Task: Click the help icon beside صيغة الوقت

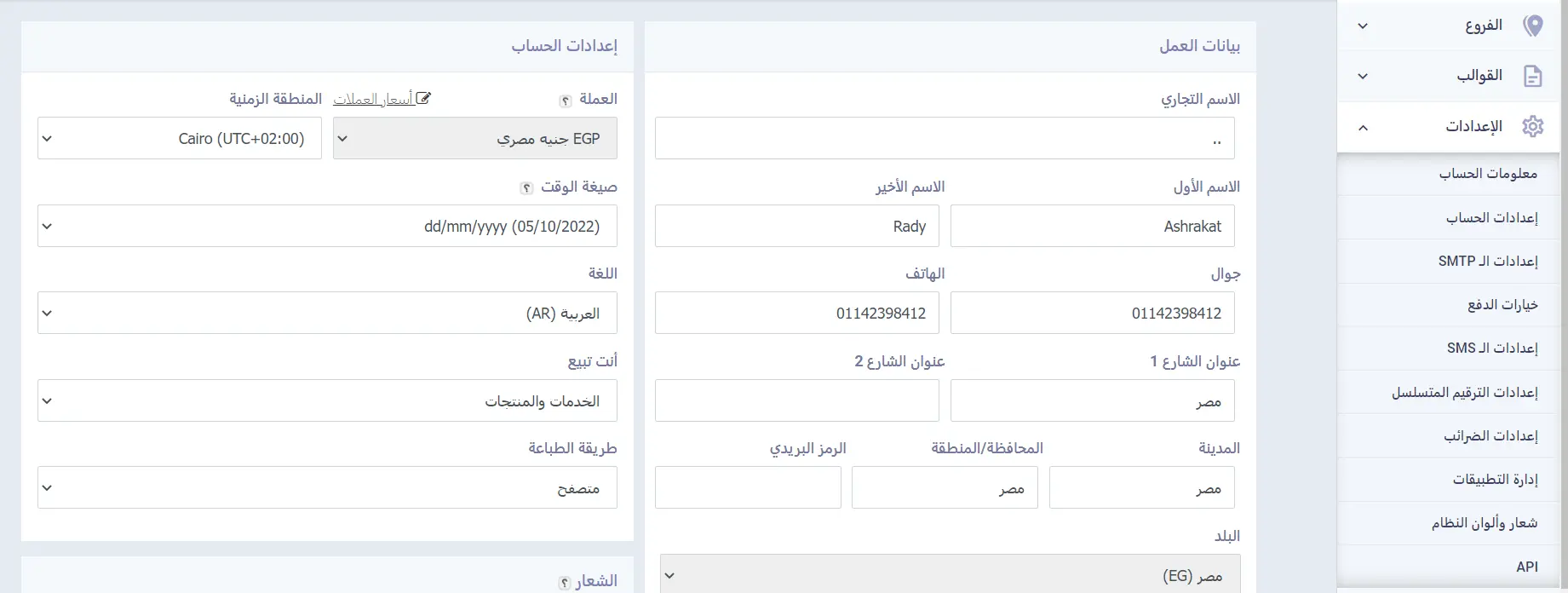Action: [x=526, y=188]
